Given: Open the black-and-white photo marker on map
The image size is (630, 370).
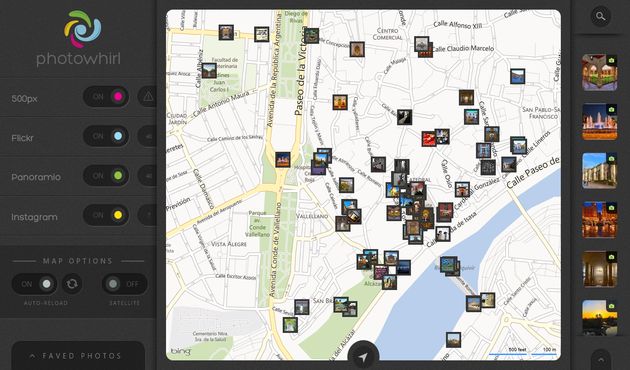Looking at the screenshot, I should pyautogui.click(x=404, y=117).
